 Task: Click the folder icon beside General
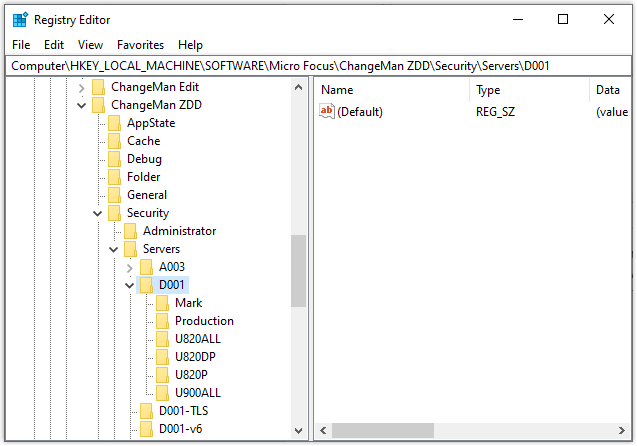[115, 195]
